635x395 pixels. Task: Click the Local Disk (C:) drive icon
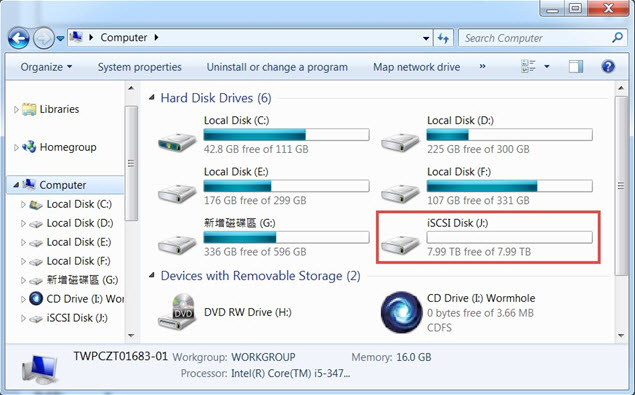pyautogui.click(x=177, y=142)
